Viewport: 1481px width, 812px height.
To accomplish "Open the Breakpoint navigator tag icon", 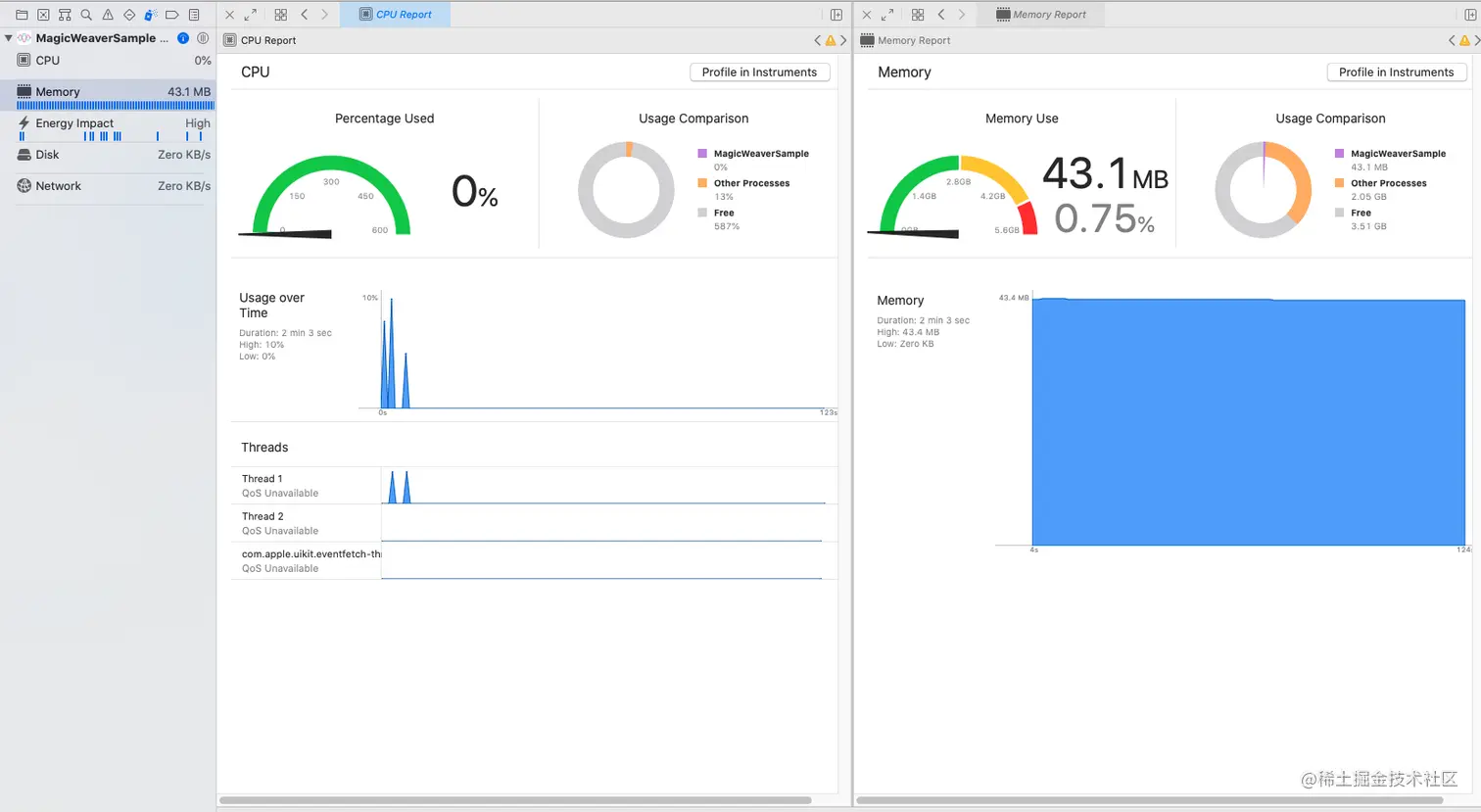I will [x=172, y=15].
